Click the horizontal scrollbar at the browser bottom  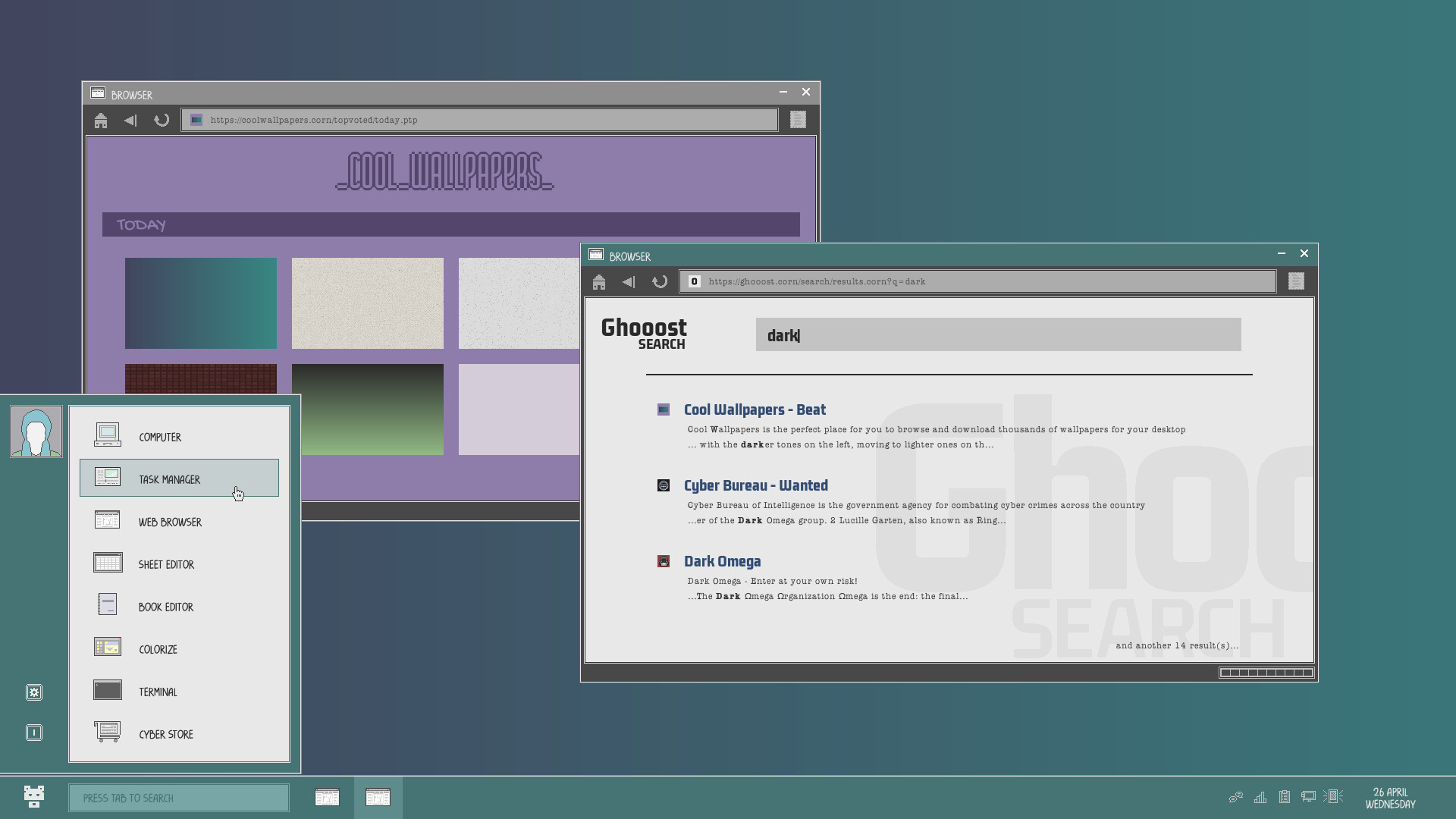pyautogui.click(x=1266, y=672)
